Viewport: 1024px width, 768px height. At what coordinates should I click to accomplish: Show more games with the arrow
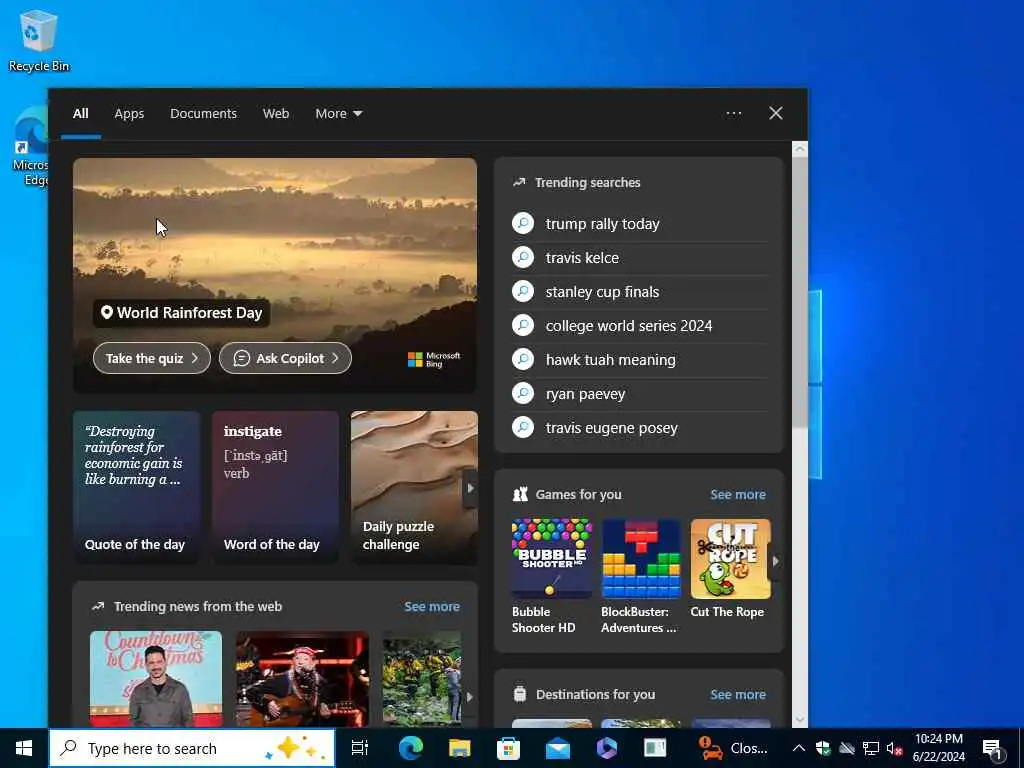point(775,561)
